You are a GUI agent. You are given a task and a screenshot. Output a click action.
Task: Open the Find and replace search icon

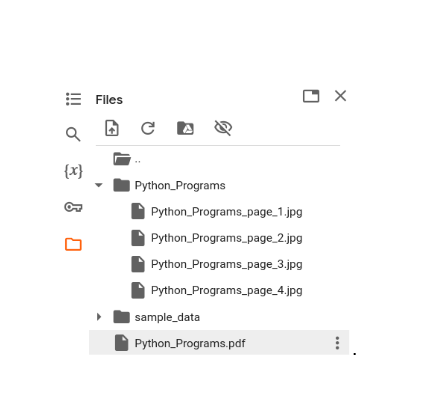tap(73, 134)
